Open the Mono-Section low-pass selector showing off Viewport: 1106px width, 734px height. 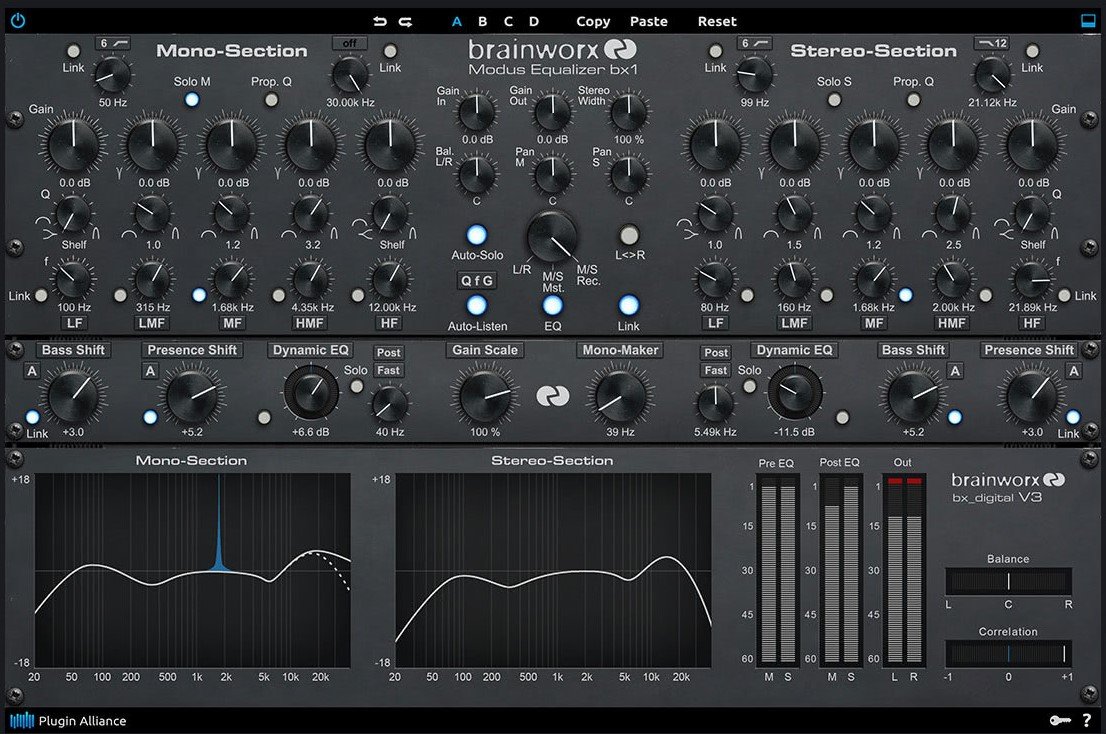[x=350, y=43]
